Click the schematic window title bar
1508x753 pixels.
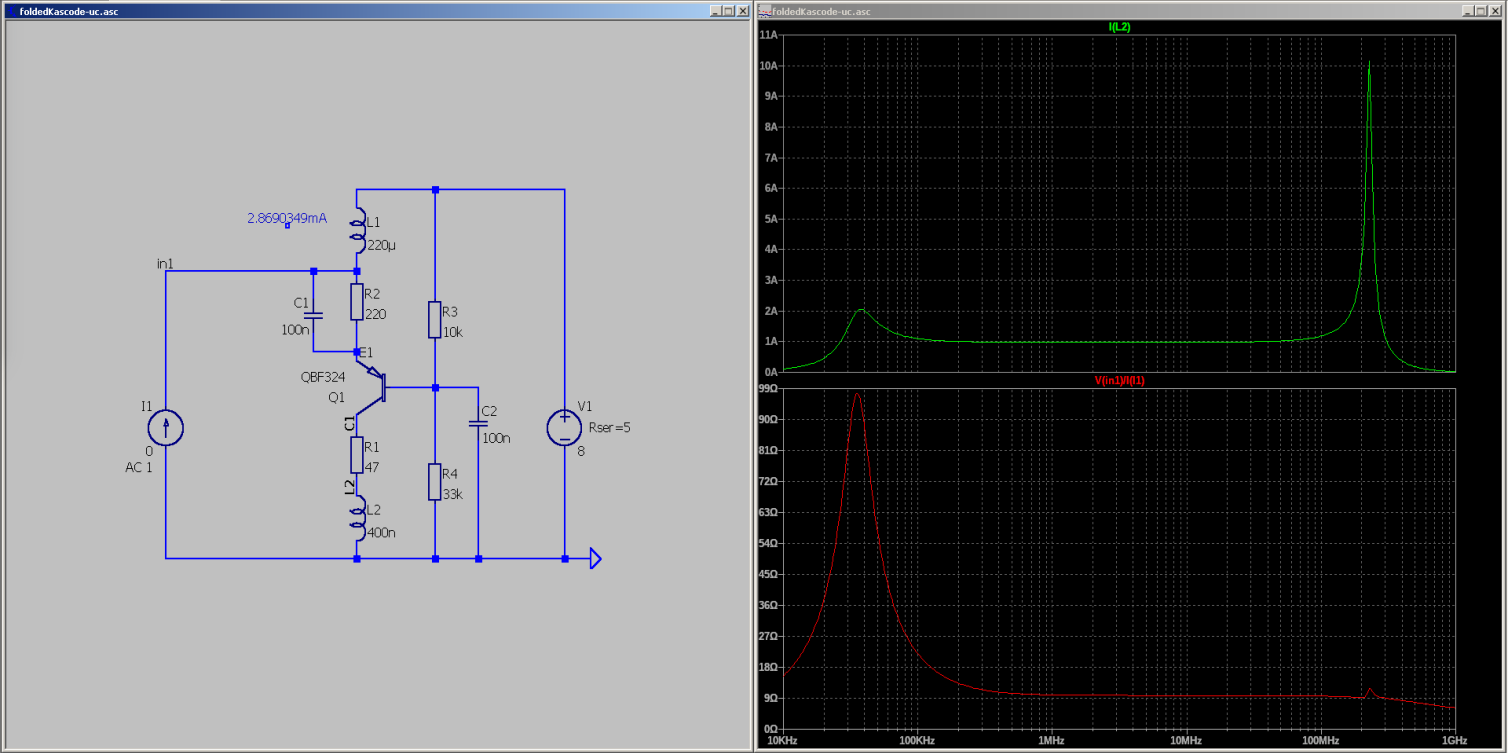click(x=377, y=11)
